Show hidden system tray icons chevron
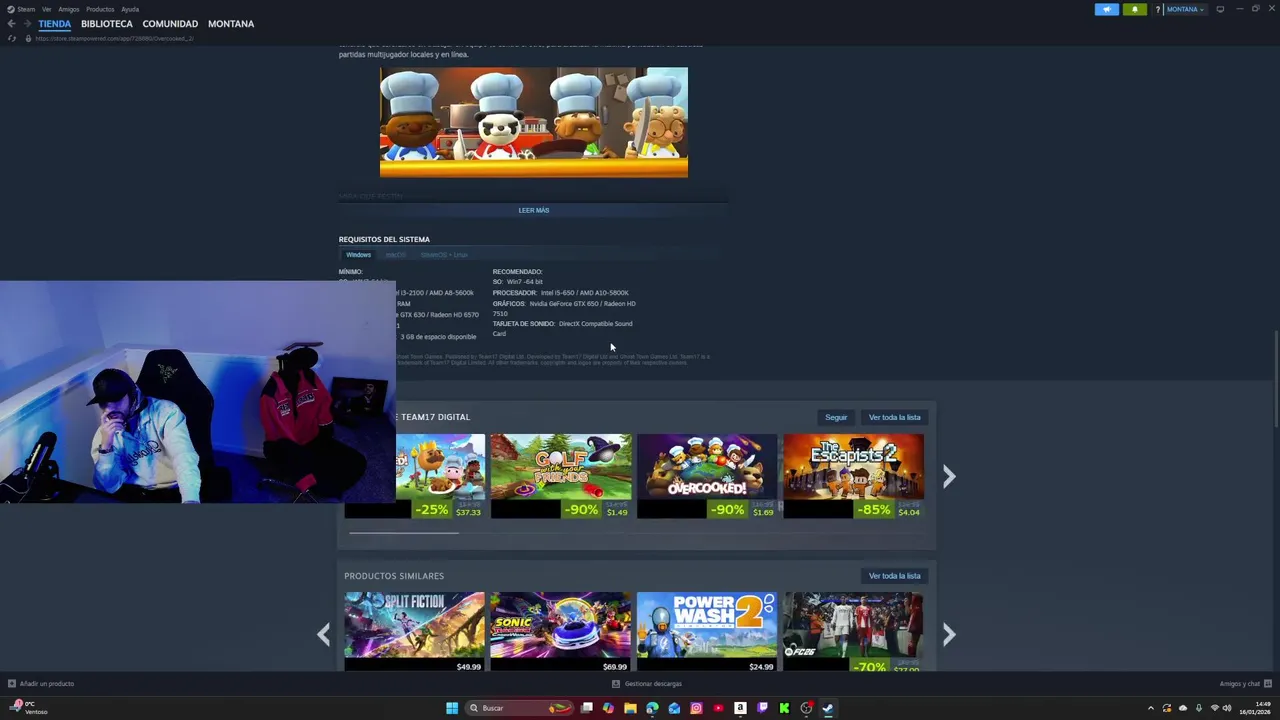The height and width of the screenshot is (720, 1280). click(1150, 708)
